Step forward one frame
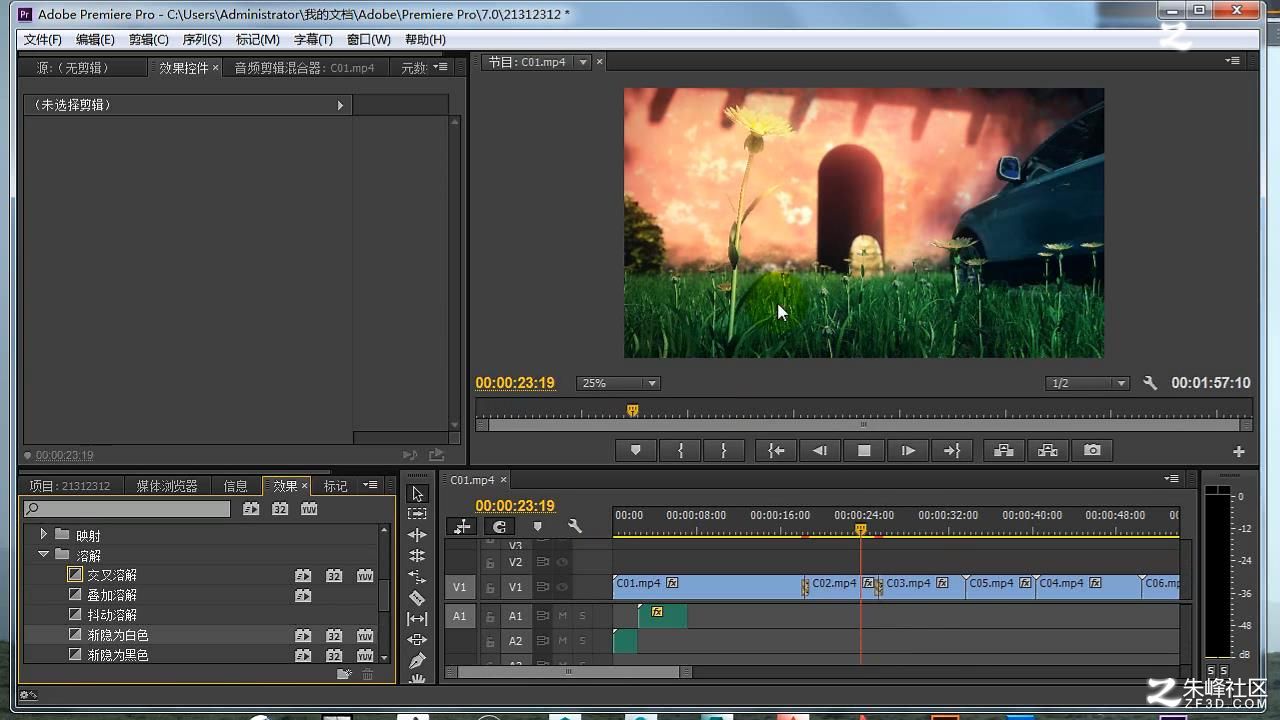The height and width of the screenshot is (720, 1280). (x=908, y=451)
